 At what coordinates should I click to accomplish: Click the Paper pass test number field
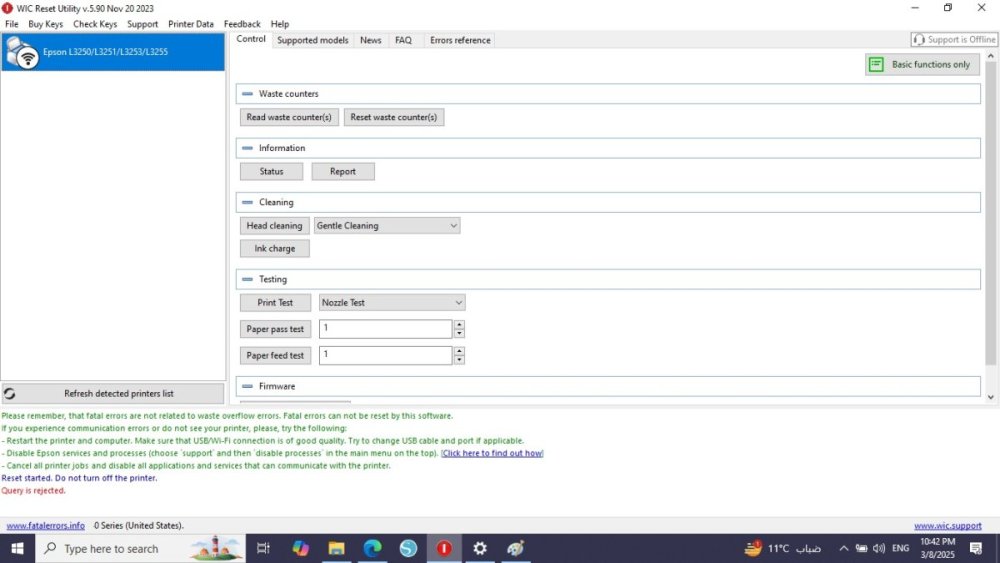(x=385, y=329)
